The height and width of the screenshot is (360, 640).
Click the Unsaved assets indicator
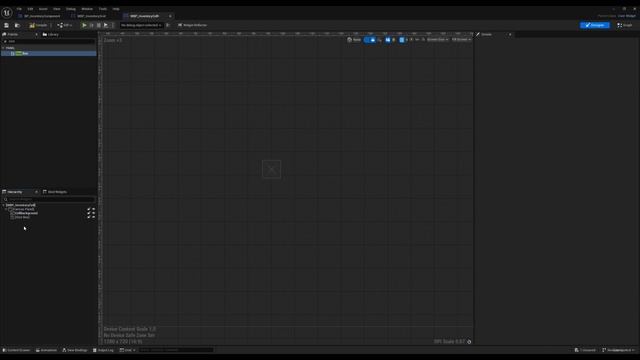pyautogui.click(x=585, y=350)
